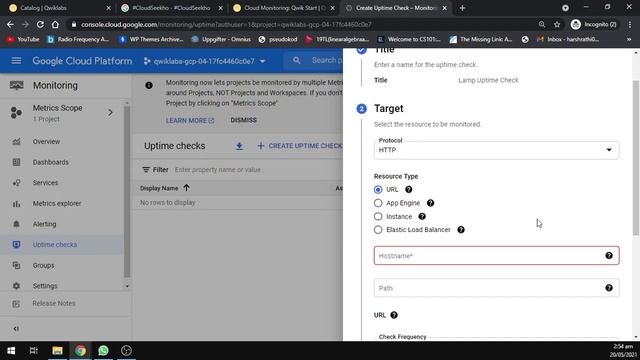Click help icon next to Instance
The width and height of the screenshot is (640, 360).
tap(422, 216)
